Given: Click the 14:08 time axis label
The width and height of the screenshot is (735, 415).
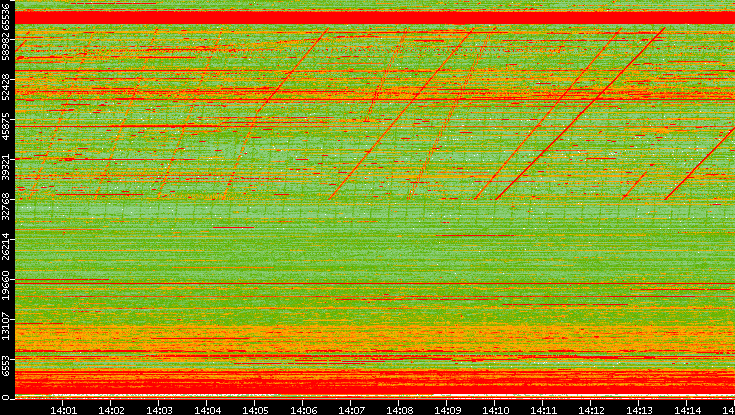Looking at the screenshot, I should click(399, 410).
